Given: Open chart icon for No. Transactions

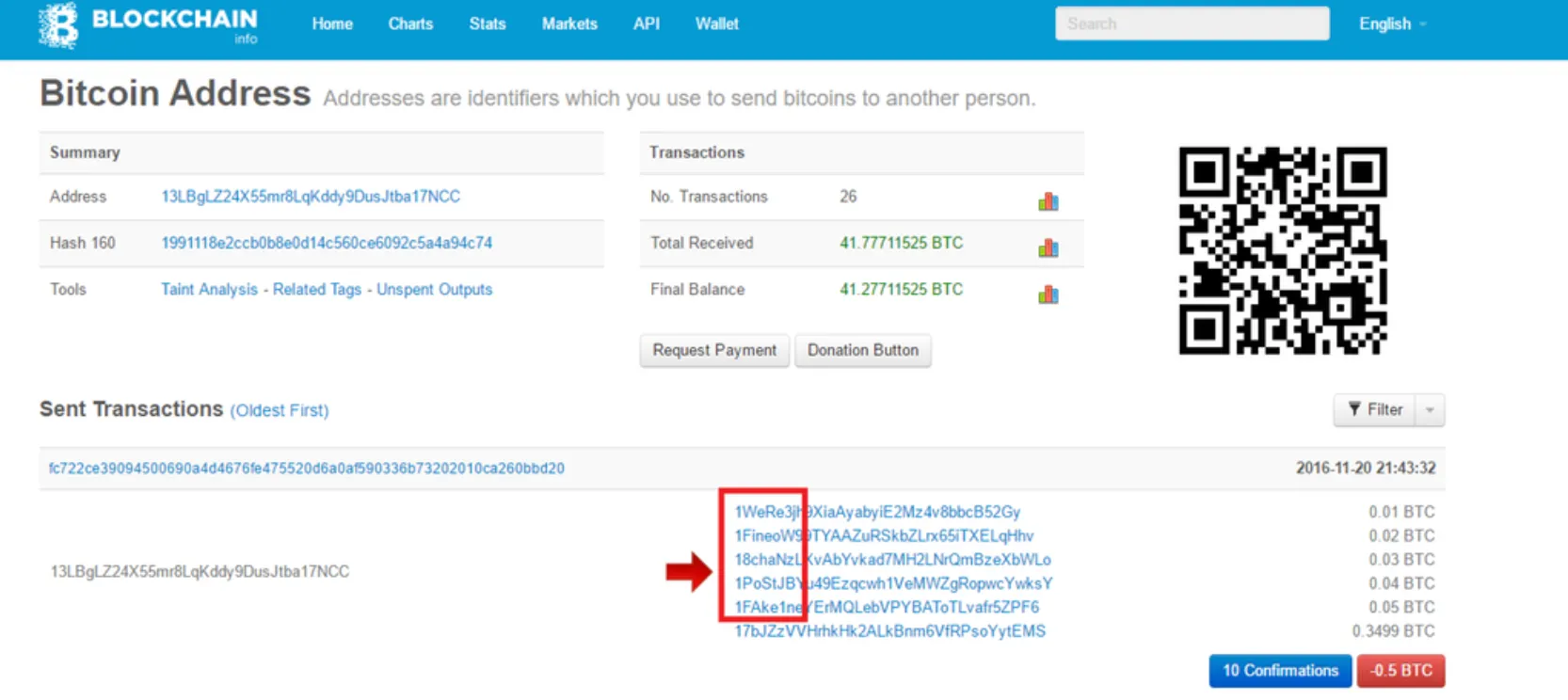Looking at the screenshot, I should point(1048,201).
